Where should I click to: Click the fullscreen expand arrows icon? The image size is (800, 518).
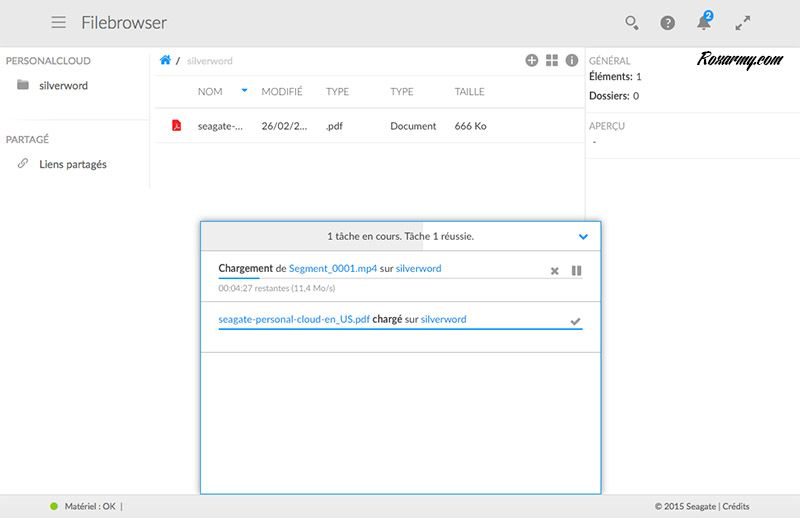(x=742, y=22)
